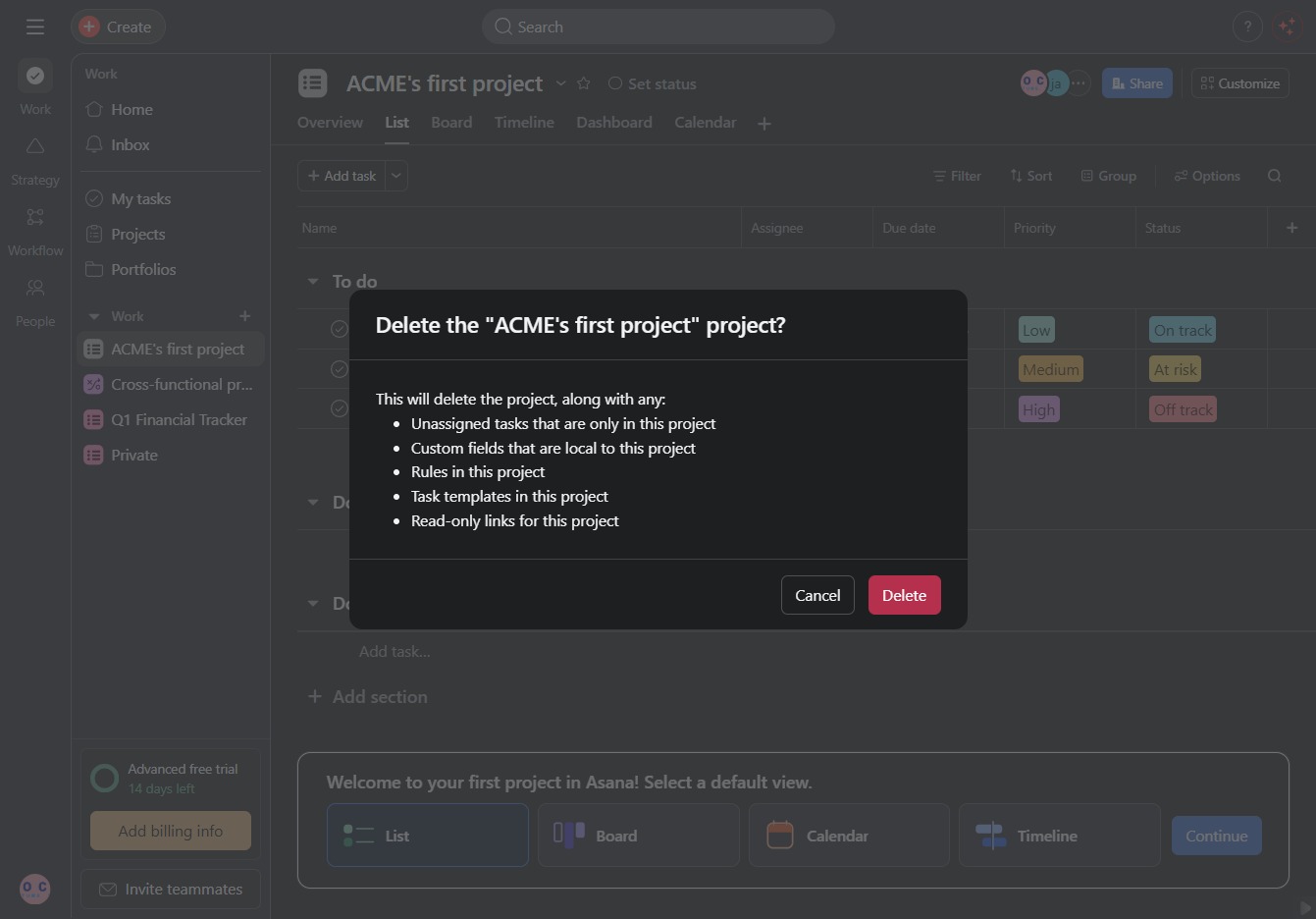The image size is (1316, 919).
Task: Star ACME's first project as favorite
Action: click(584, 83)
